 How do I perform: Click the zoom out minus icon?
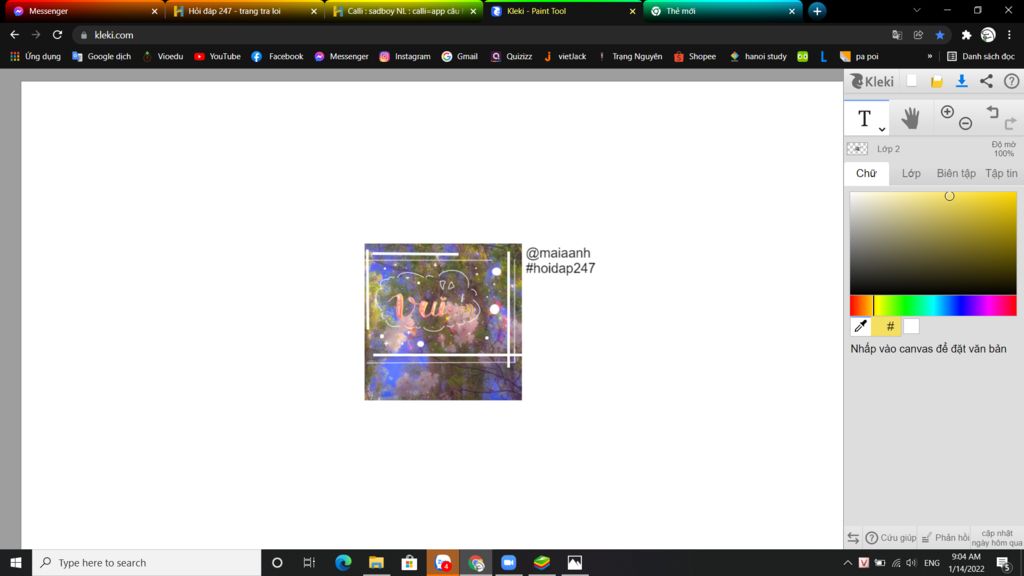coord(965,123)
